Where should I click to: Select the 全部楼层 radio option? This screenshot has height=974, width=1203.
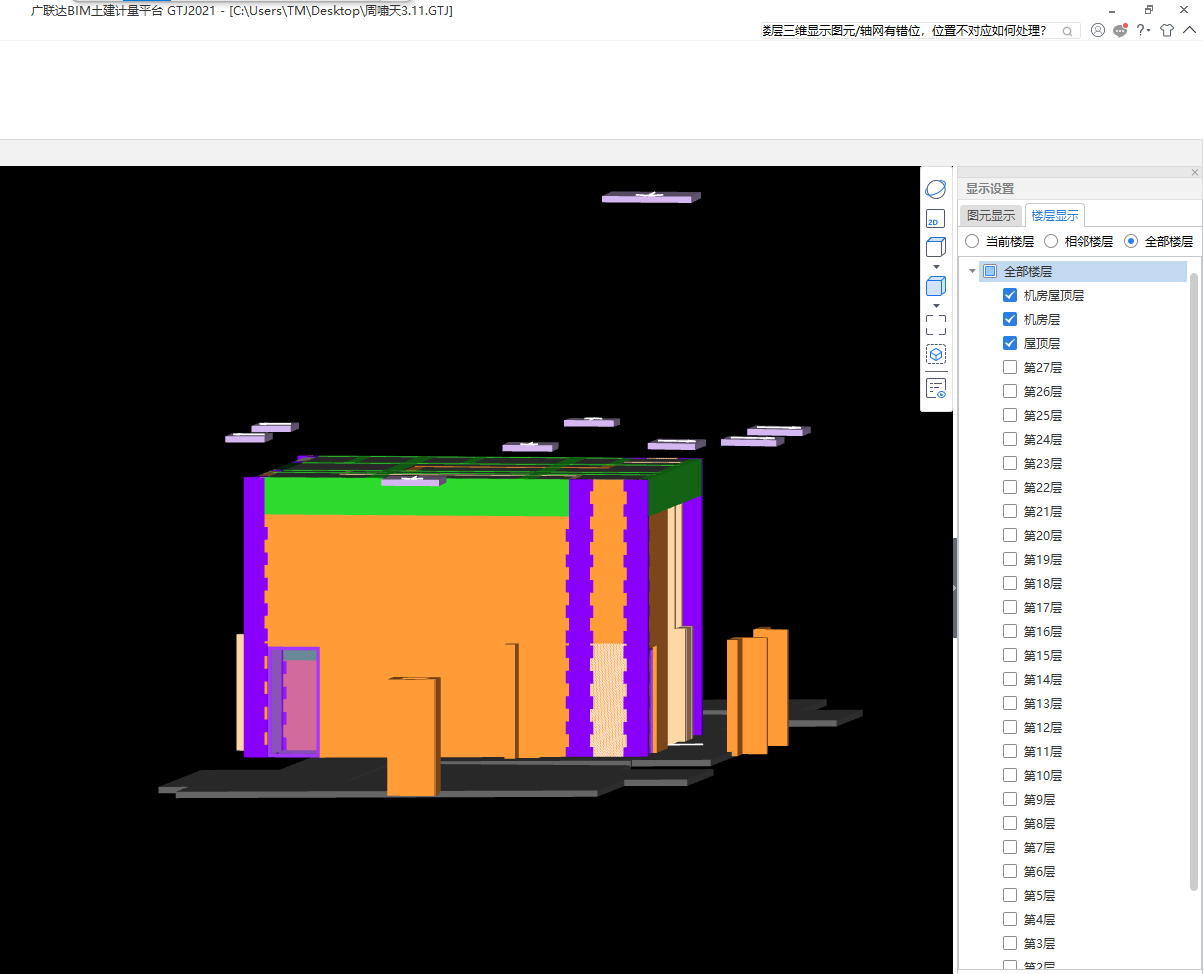(1131, 241)
